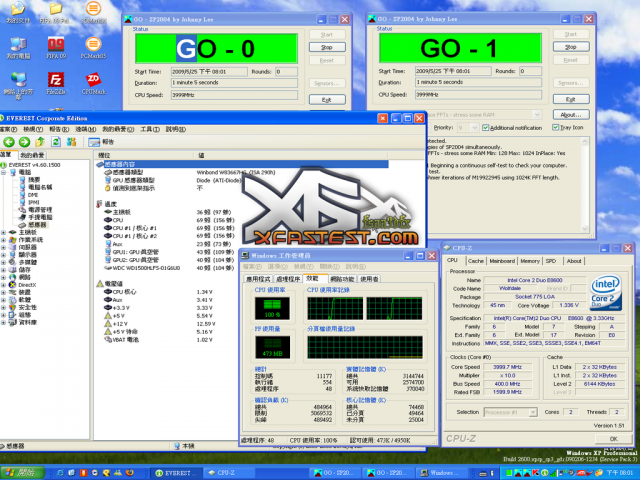Select +12 V voltage row
Viewport: 640px width, 480px height.
pyautogui.click(x=160, y=324)
